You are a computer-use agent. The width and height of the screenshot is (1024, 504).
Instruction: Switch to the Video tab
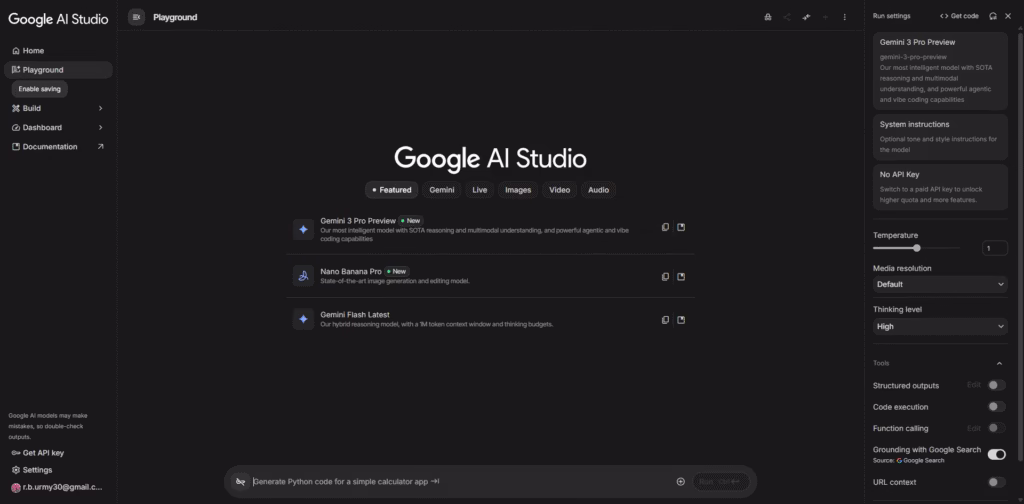click(560, 190)
